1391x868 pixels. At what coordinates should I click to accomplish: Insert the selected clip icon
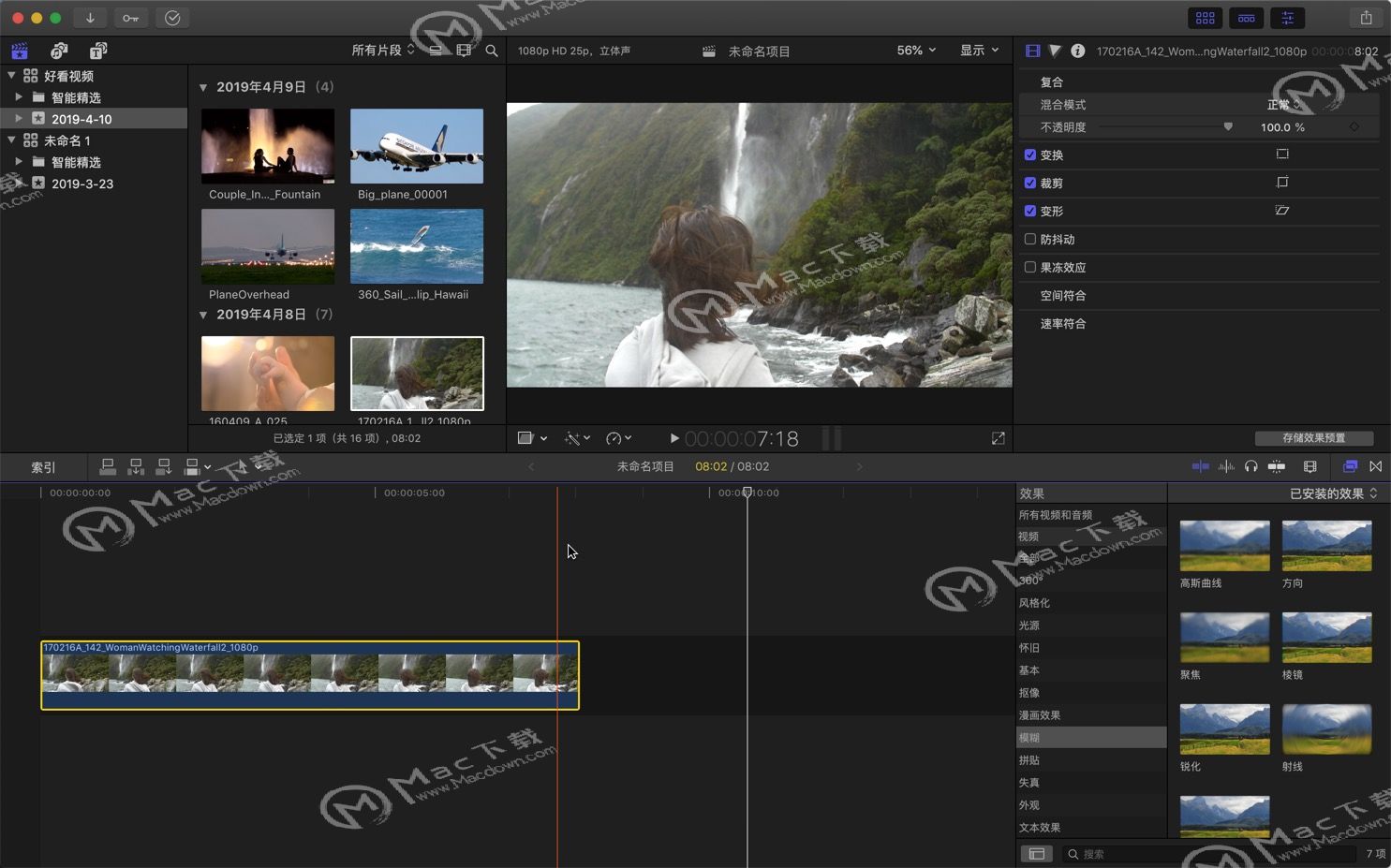pos(136,466)
